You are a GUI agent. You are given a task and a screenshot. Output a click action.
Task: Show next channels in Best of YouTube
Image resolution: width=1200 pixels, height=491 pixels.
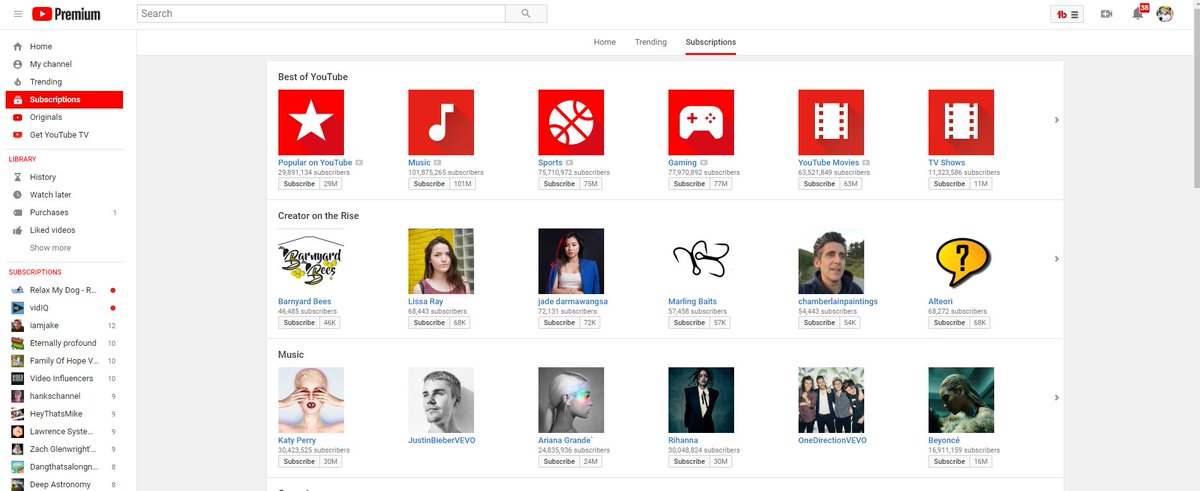point(1057,120)
